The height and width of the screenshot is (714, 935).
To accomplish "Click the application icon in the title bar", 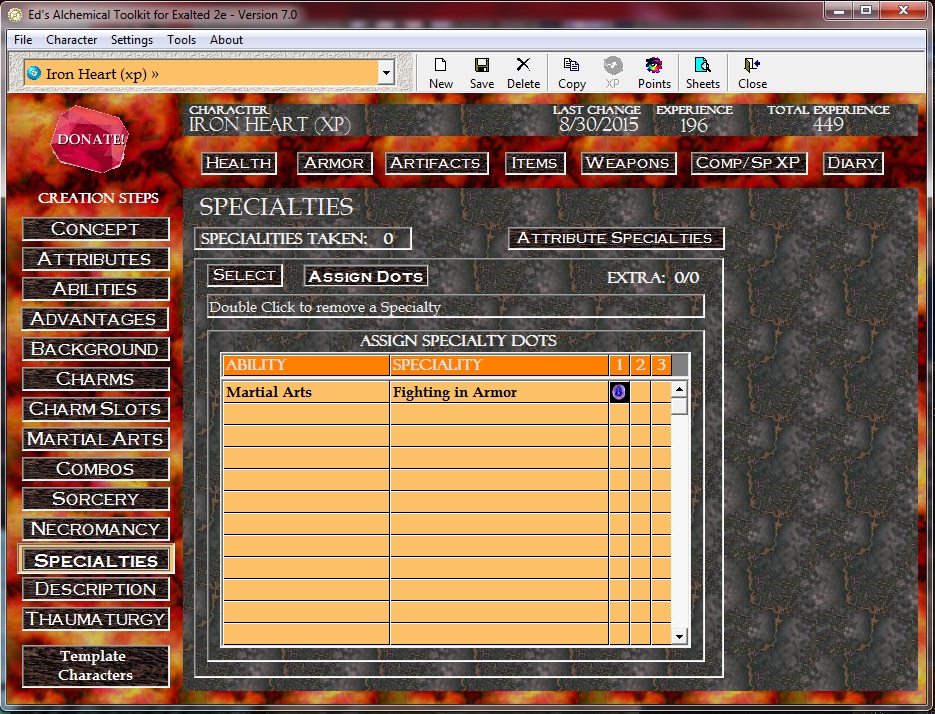I will point(14,14).
